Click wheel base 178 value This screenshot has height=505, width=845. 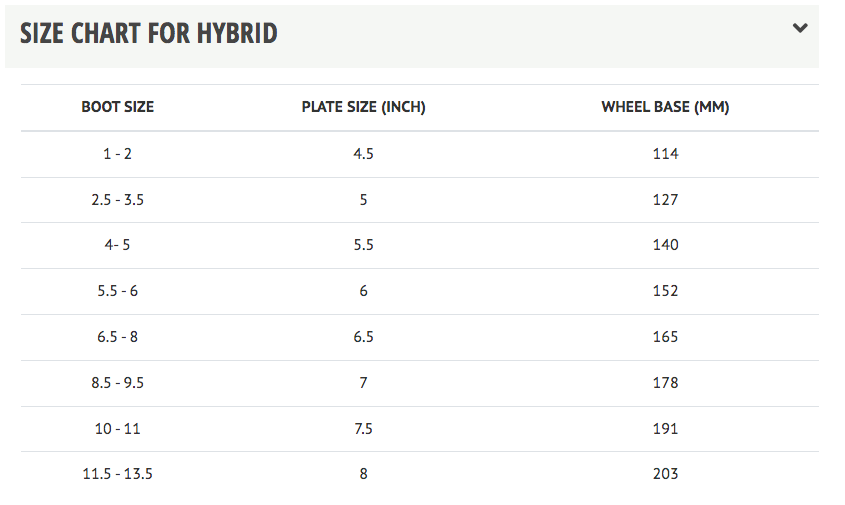pos(666,383)
